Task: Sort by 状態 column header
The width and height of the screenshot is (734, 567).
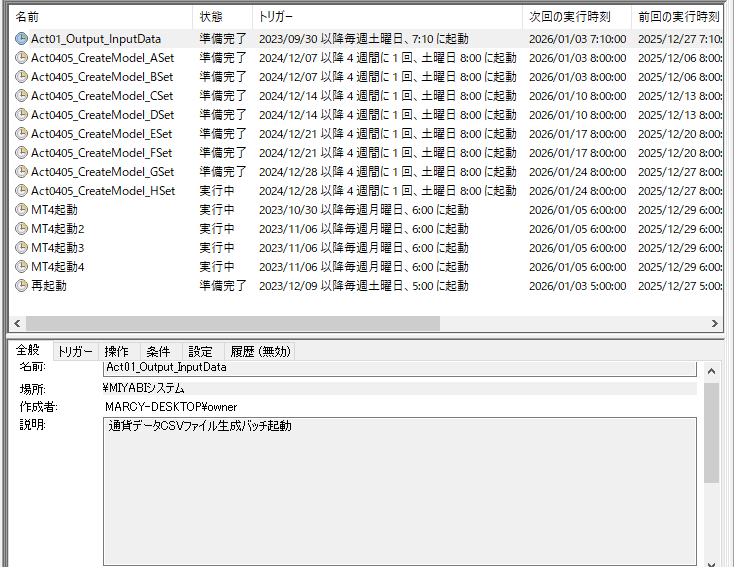Action: point(222,17)
